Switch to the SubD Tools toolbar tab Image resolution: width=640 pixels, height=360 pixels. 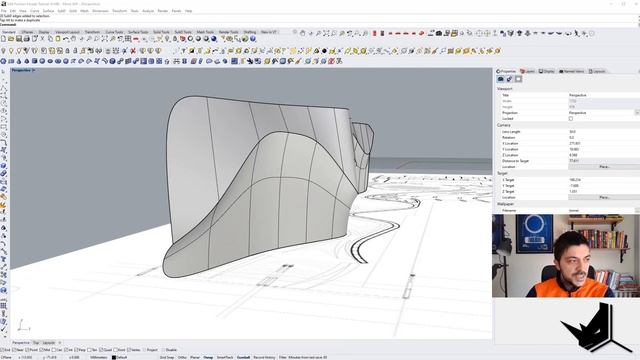183,32
